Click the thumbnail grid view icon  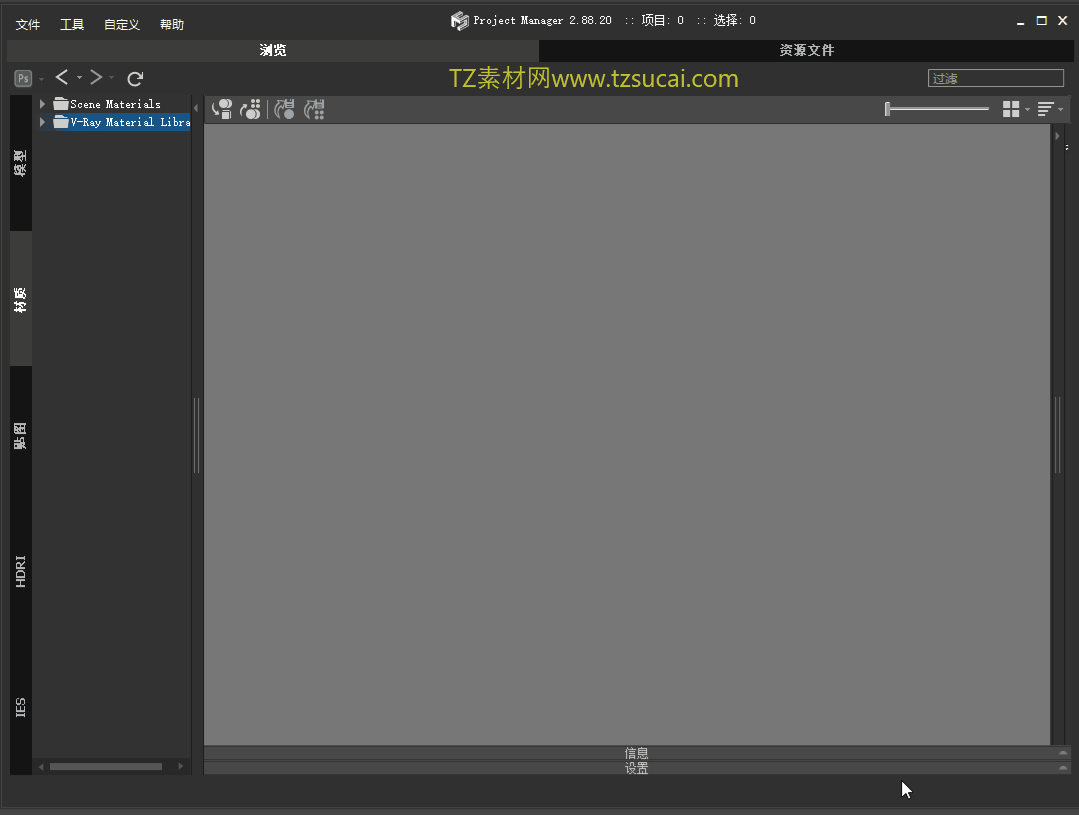(x=1011, y=109)
